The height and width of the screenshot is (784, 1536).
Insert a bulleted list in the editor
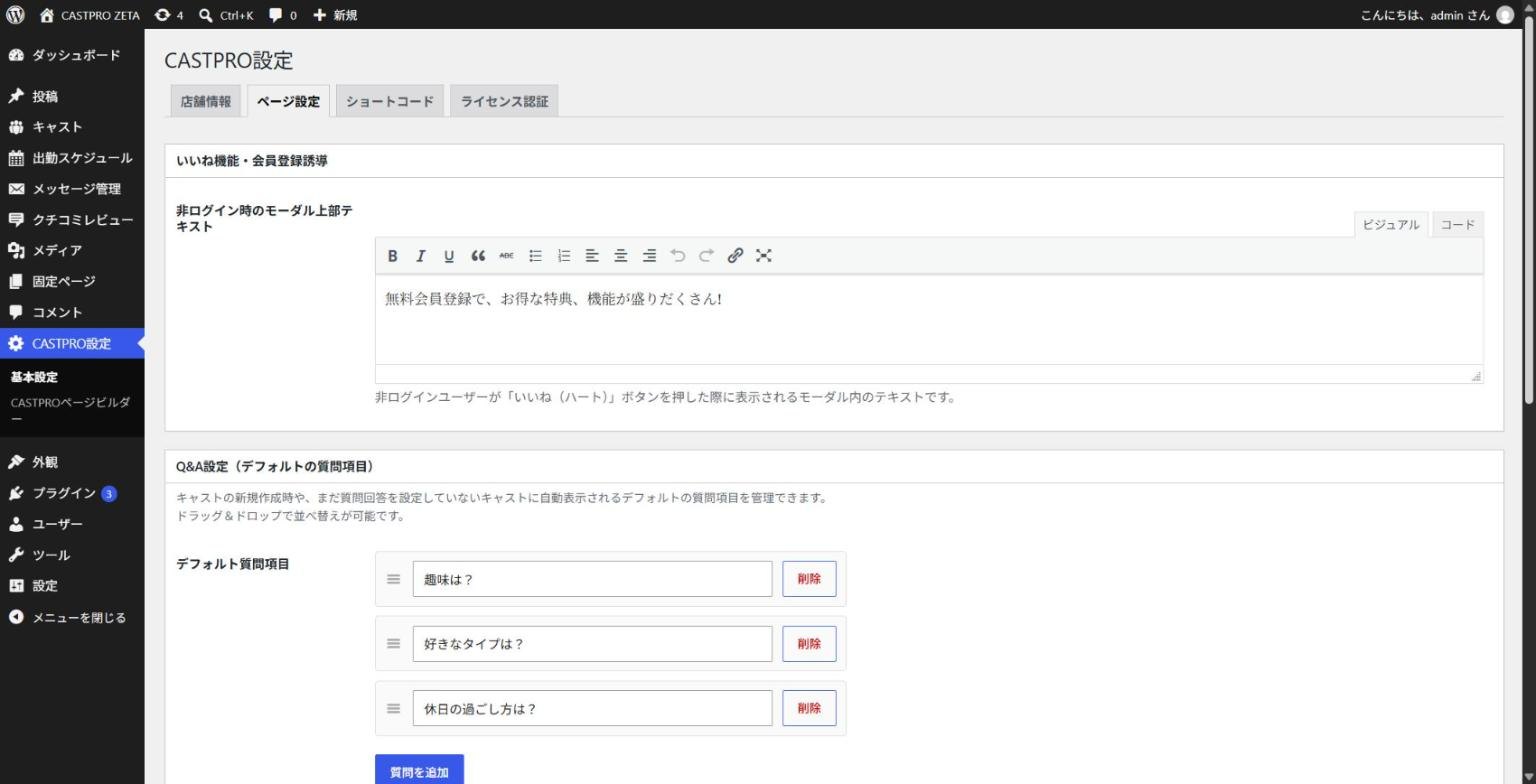535,256
